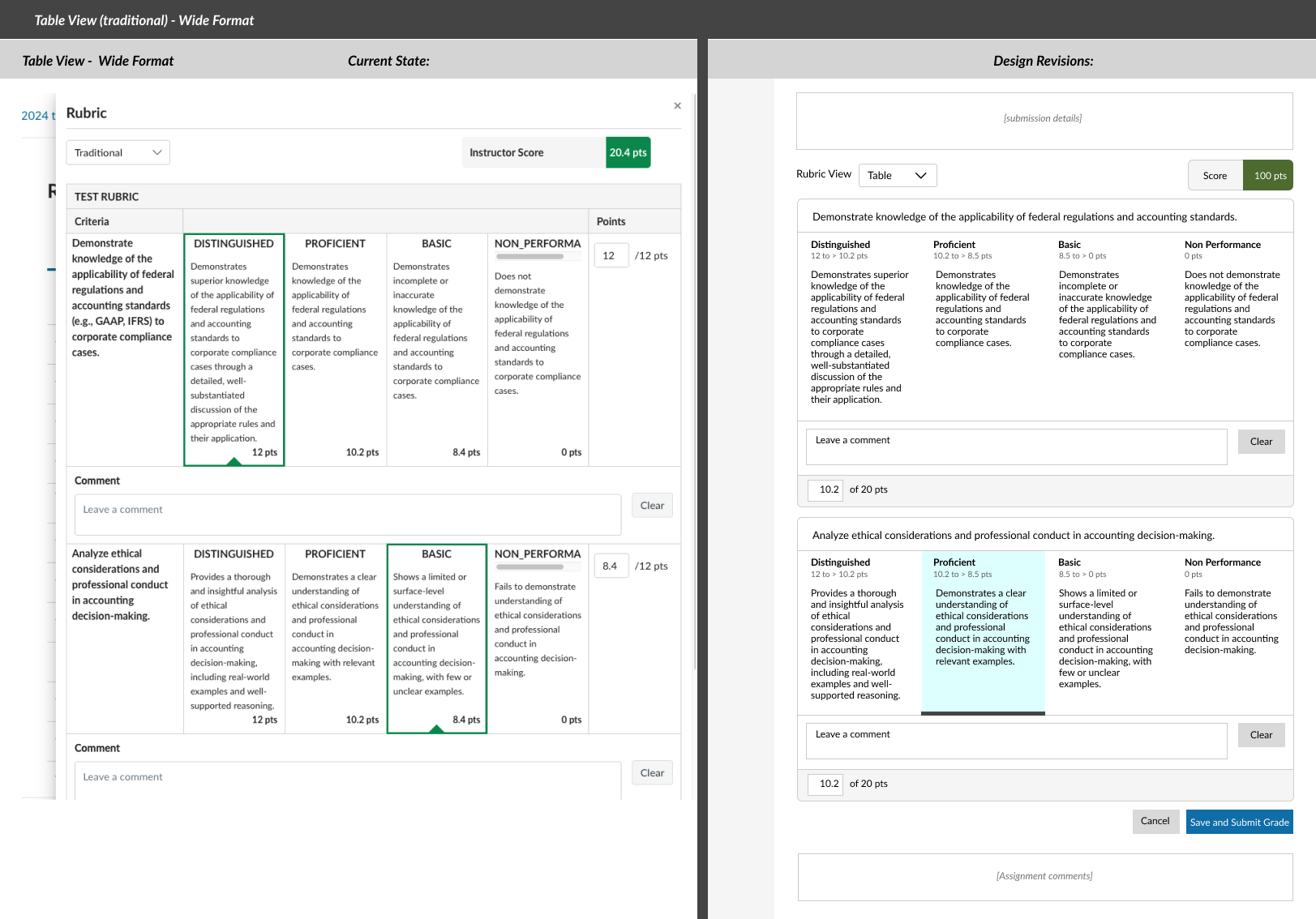Click Save and Submit Grade
Viewport: 1316px width, 919px height.
point(1239,822)
